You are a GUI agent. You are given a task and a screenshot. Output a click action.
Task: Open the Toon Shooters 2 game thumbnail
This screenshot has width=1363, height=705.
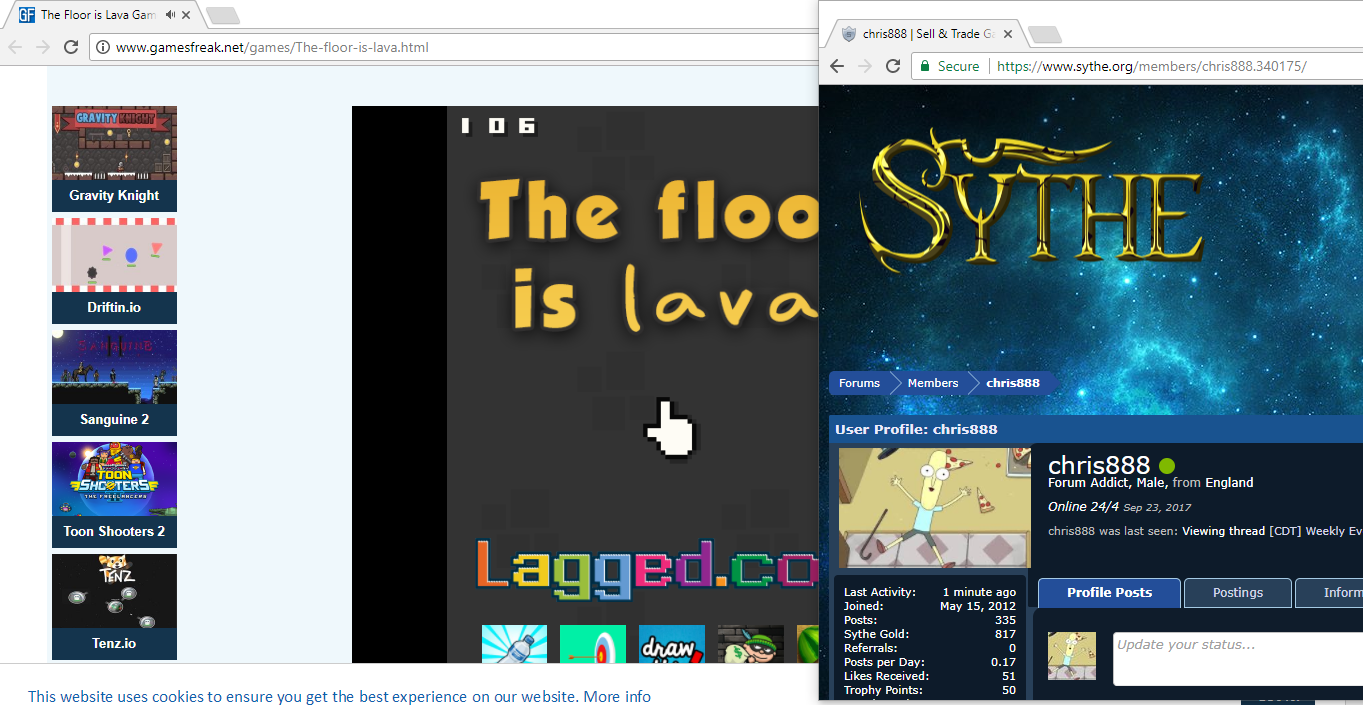pos(114,479)
